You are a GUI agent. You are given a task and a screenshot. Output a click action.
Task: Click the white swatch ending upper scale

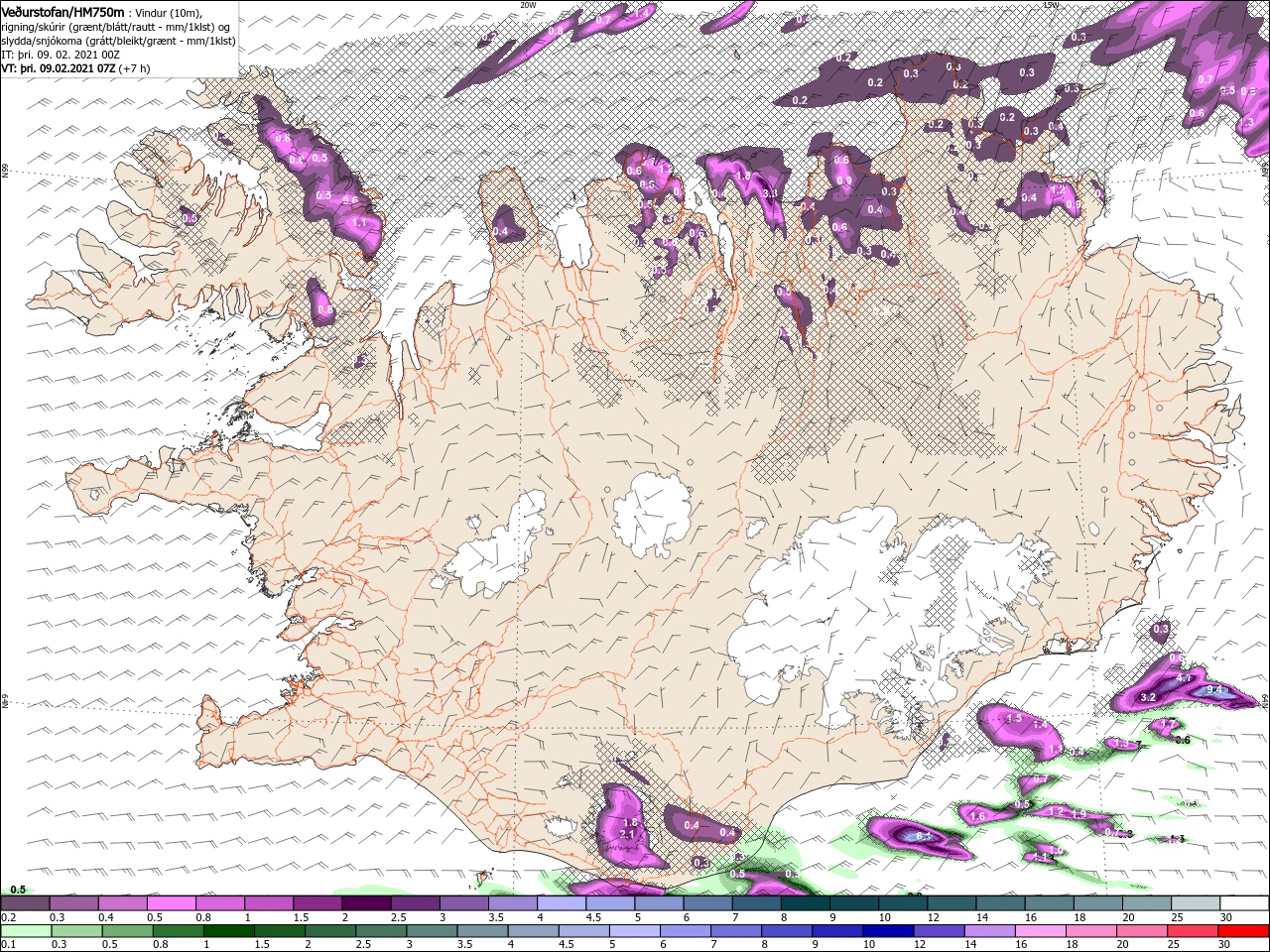click(x=1245, y=903)
